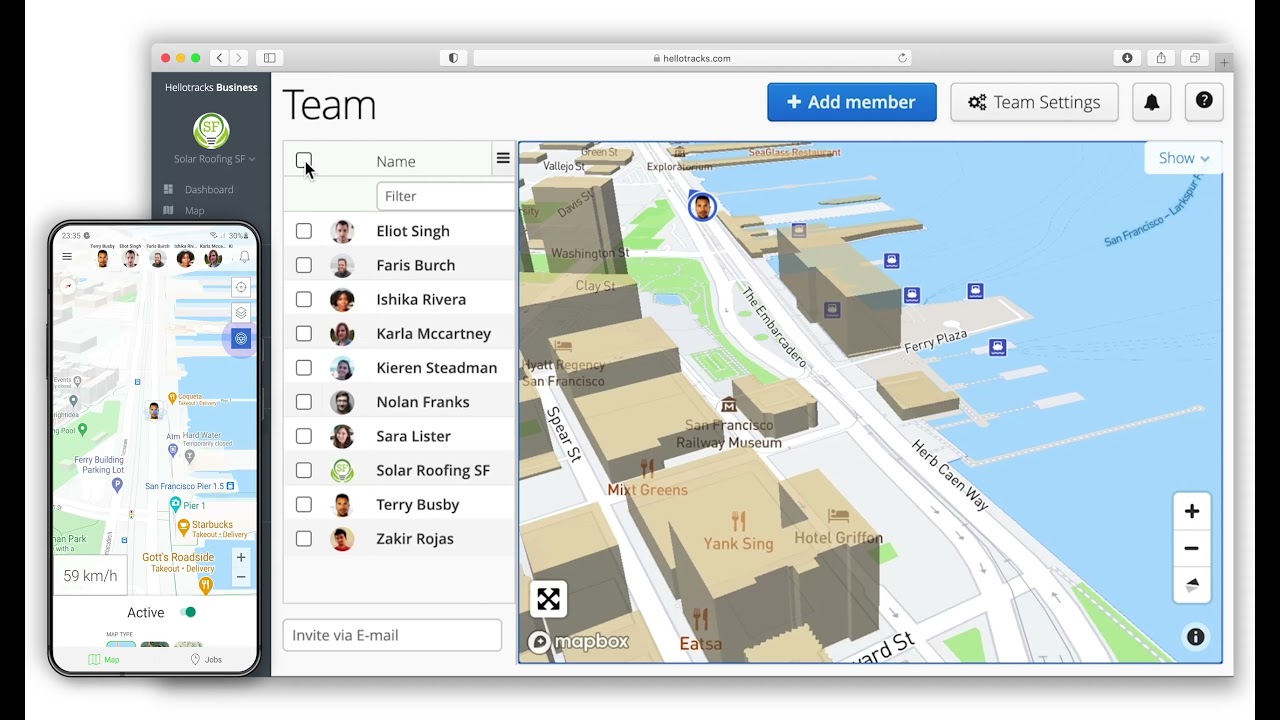Switch to the Jobs tab on phone
Image resolution: width=1280 pixels, height=720 pixels.
tap(206, 660)
